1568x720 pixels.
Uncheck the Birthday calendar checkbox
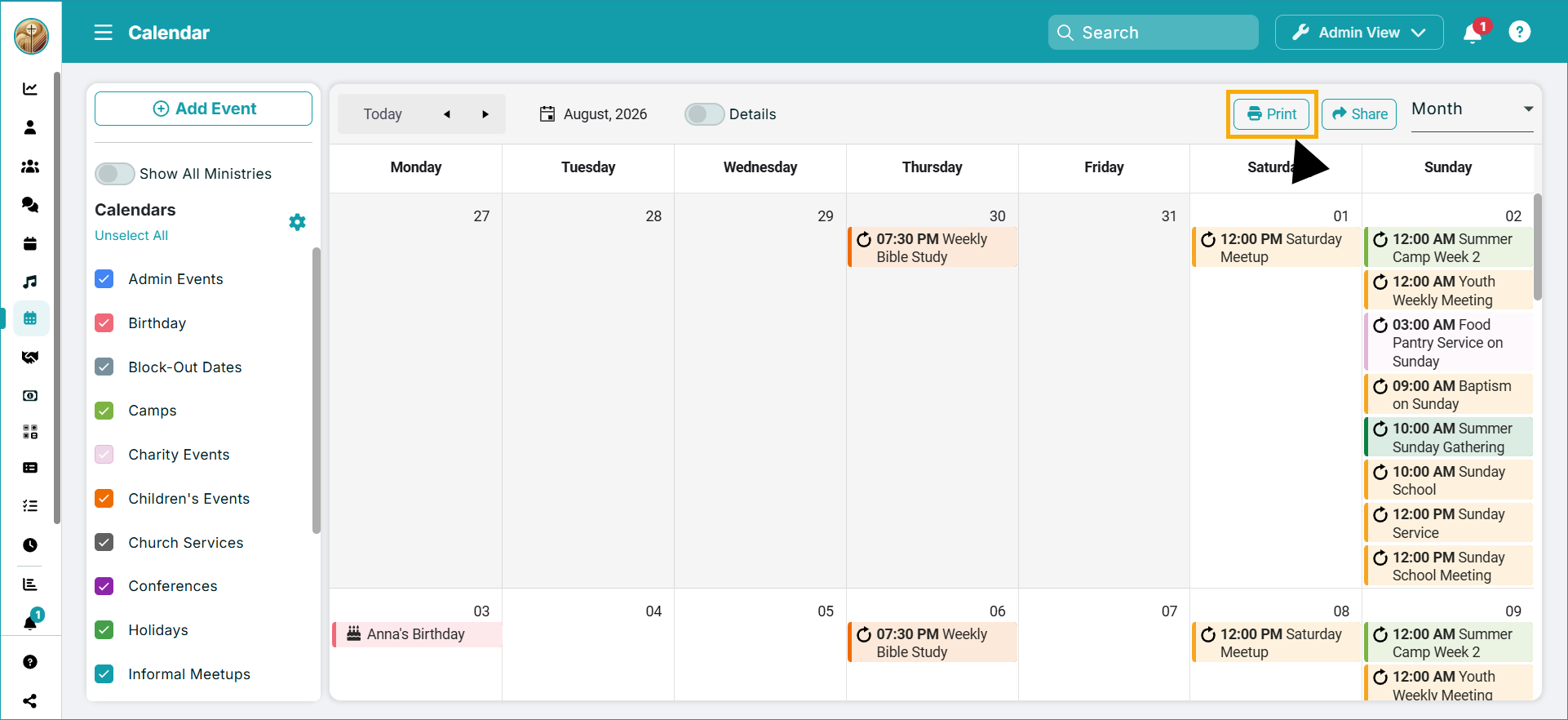click(x=104, y=323)
